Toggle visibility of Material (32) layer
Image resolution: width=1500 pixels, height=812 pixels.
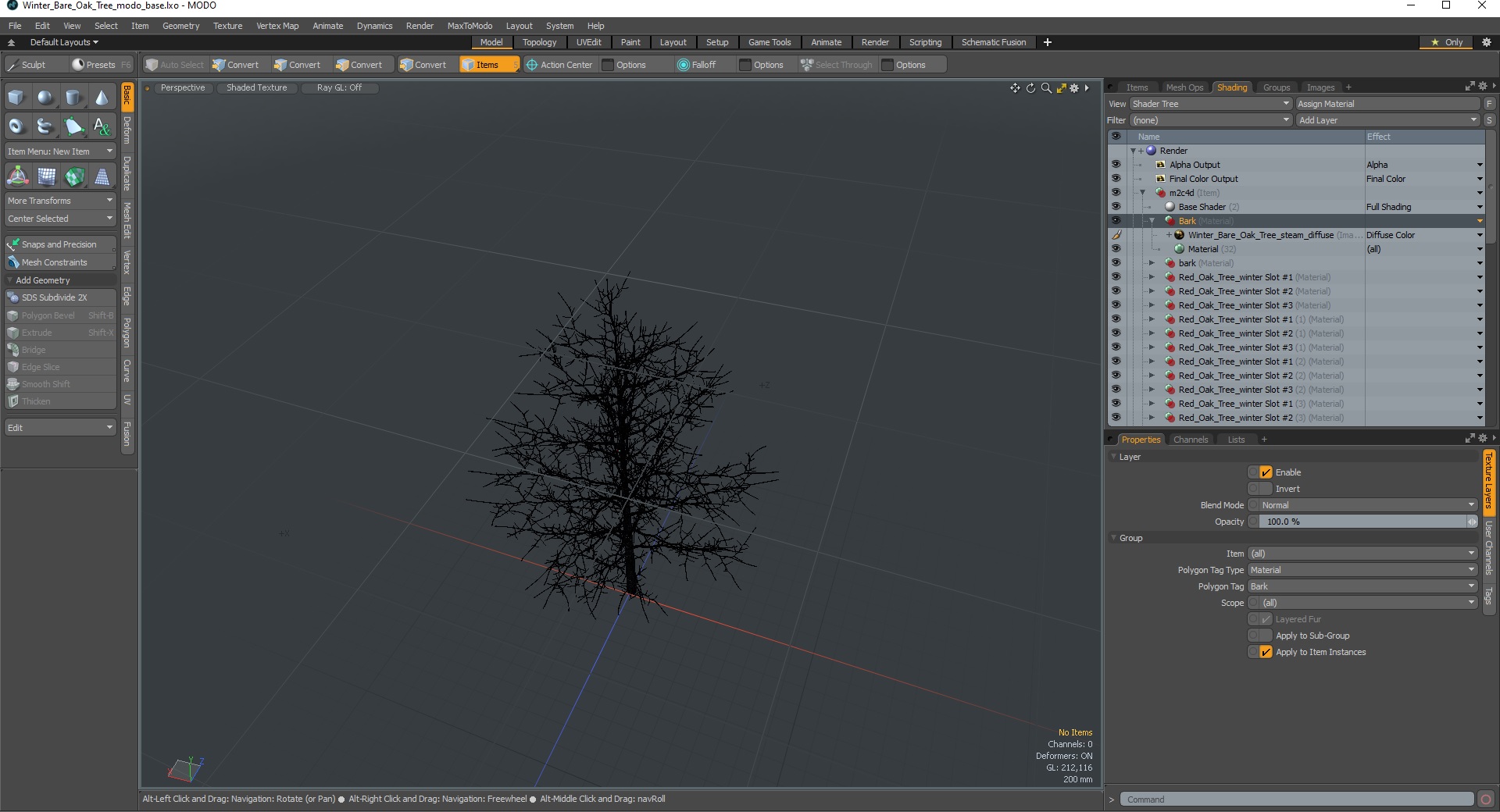pyautogui.click(x=1116, y=249)
